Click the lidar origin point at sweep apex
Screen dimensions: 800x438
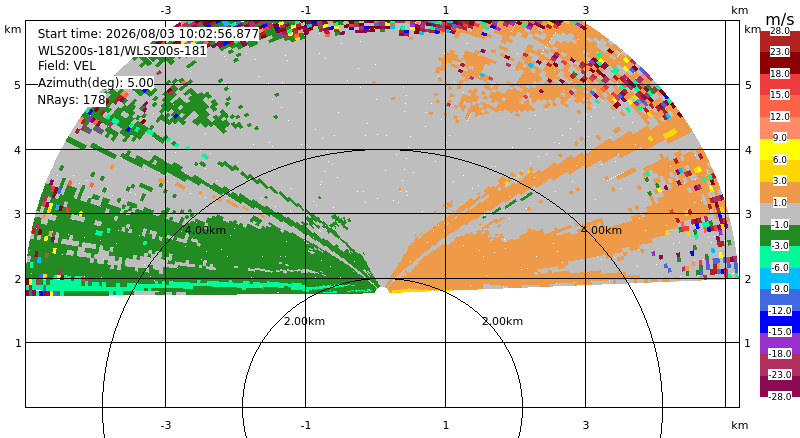click(382, 290)
